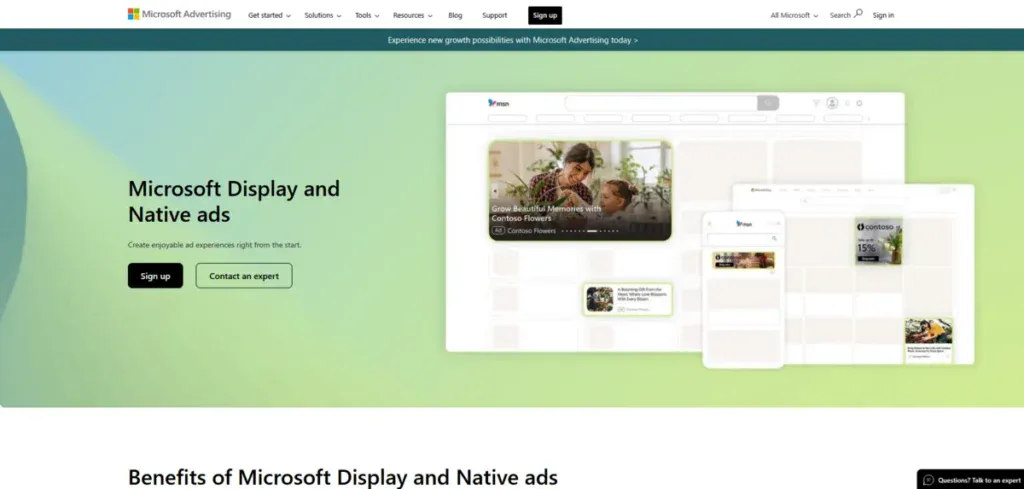1024x489 pixels.
Task: Click Contact an expert button
Action: 244,276
